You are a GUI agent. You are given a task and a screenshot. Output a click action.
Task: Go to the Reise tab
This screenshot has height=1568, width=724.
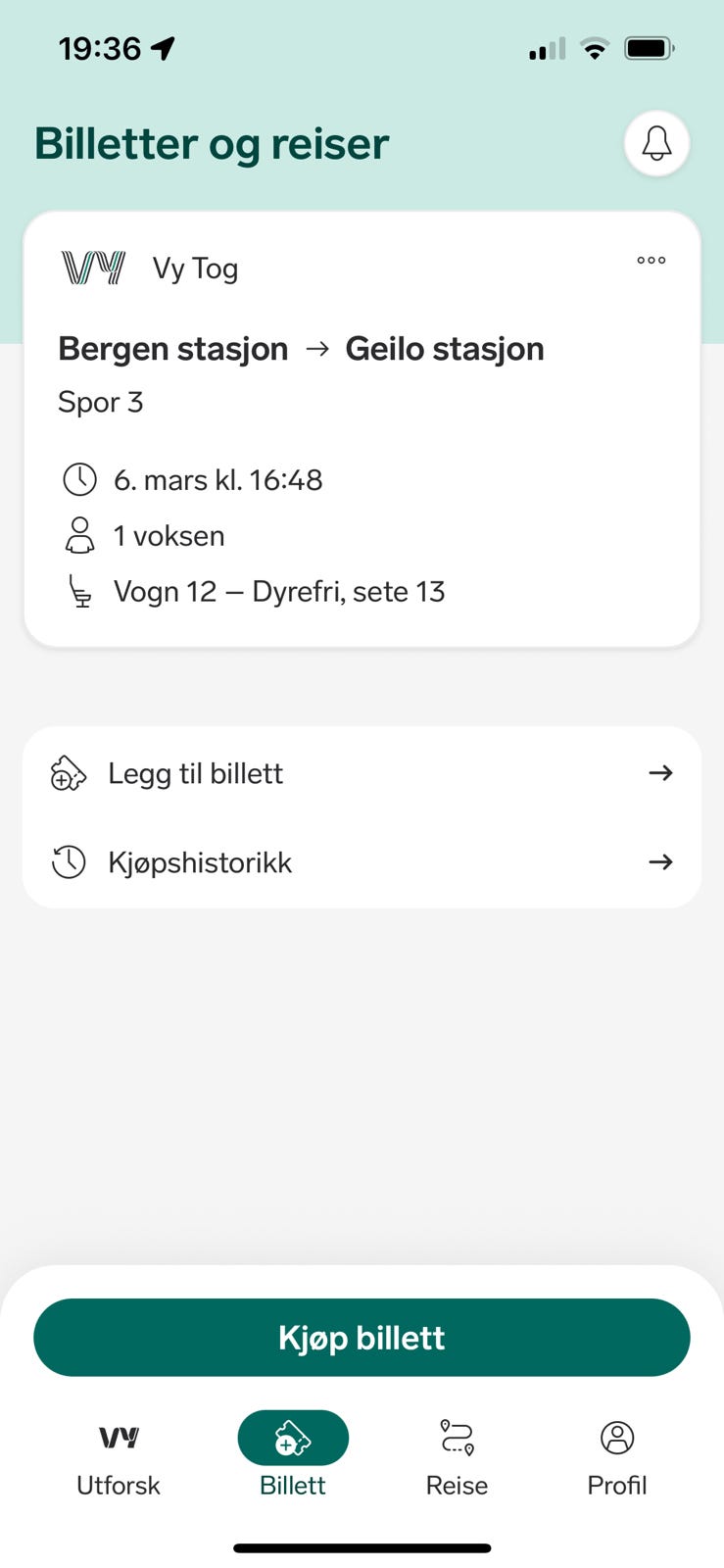coord(457,1460)
